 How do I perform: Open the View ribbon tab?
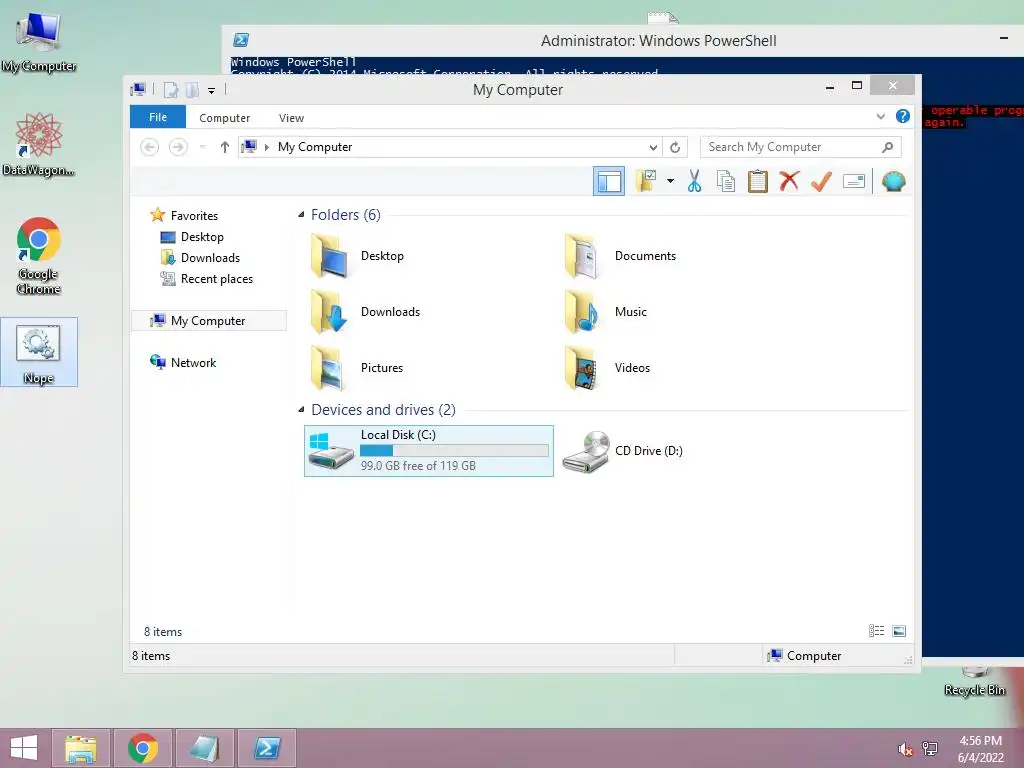pyautogui.click(x=291, y=118)
